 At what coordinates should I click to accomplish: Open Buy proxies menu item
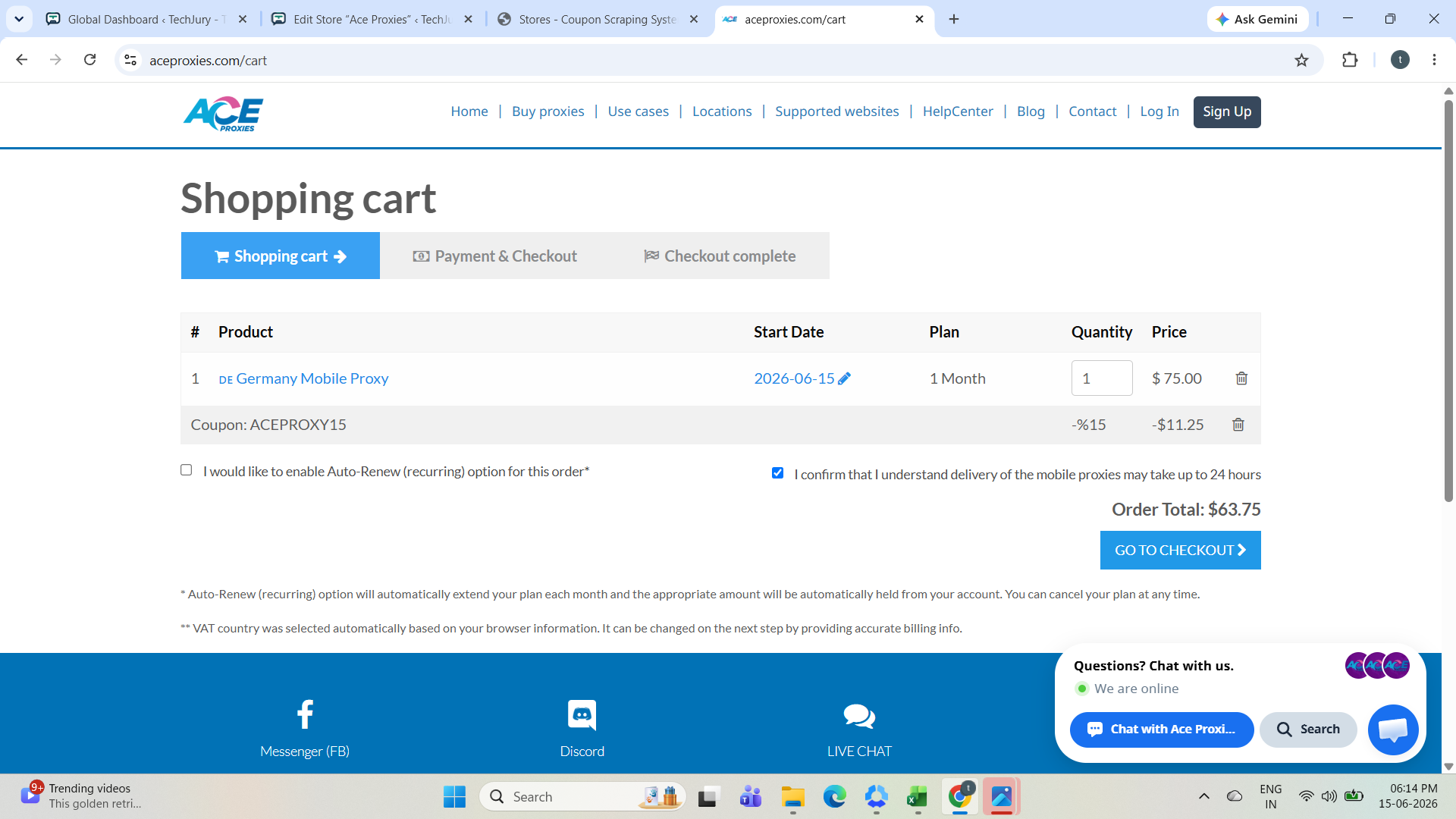[548, 111]
